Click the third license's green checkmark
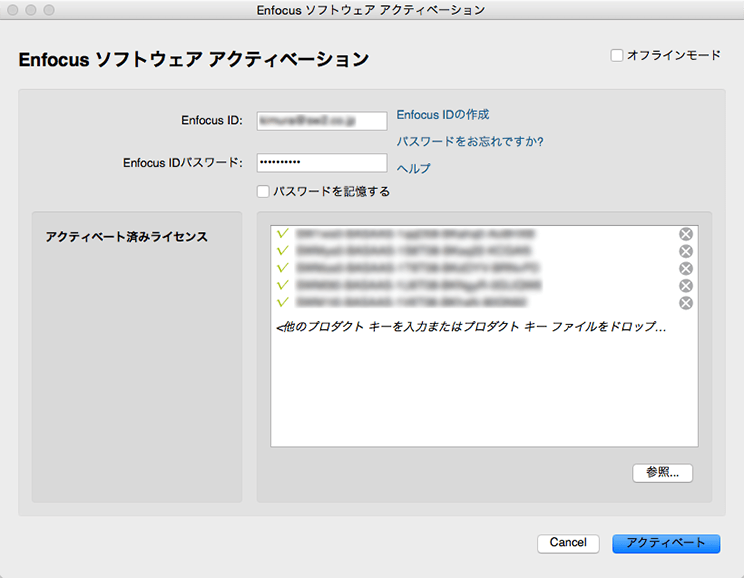 pos(283,268)
